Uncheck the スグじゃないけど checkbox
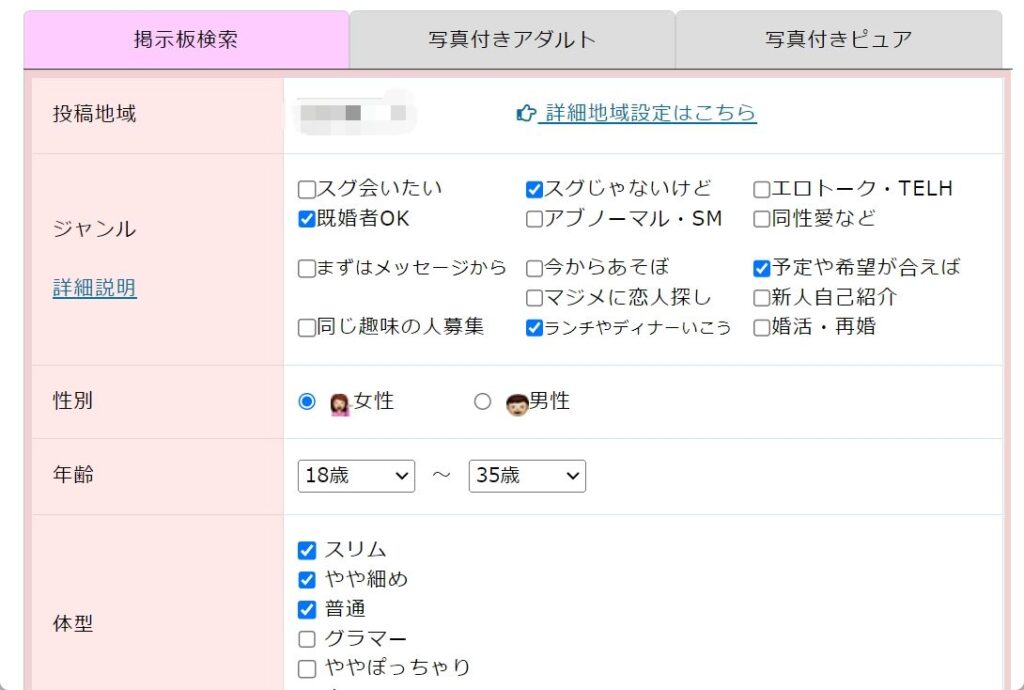The image size is (1024, 690). pos(534,189)
